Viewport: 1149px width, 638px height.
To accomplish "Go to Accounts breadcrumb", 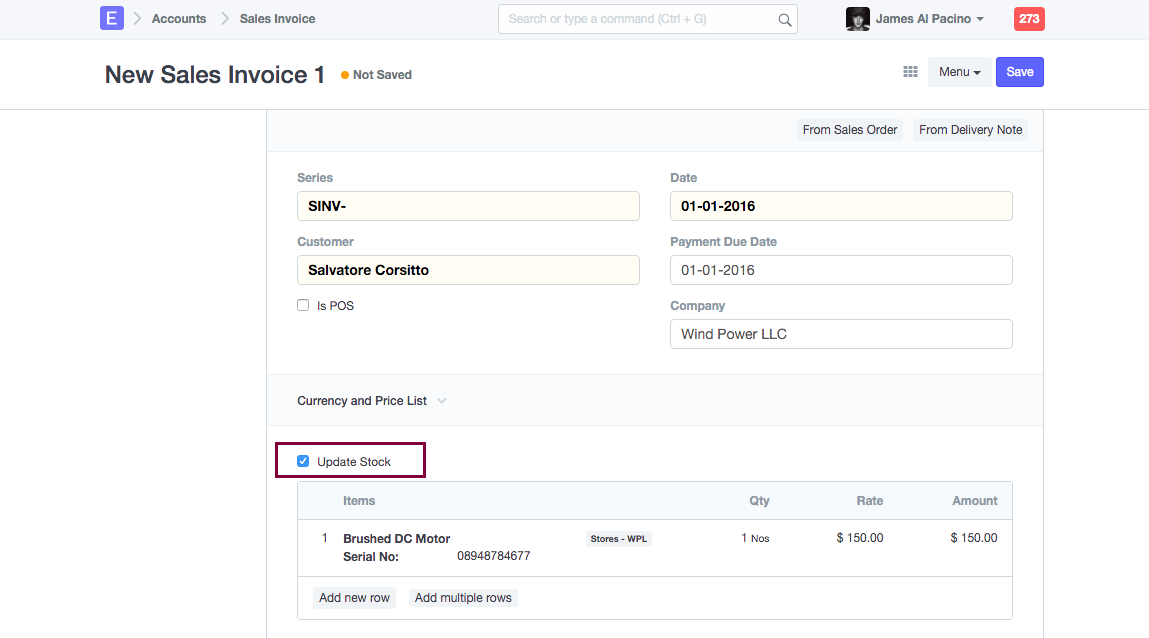I will click(179, 19).
